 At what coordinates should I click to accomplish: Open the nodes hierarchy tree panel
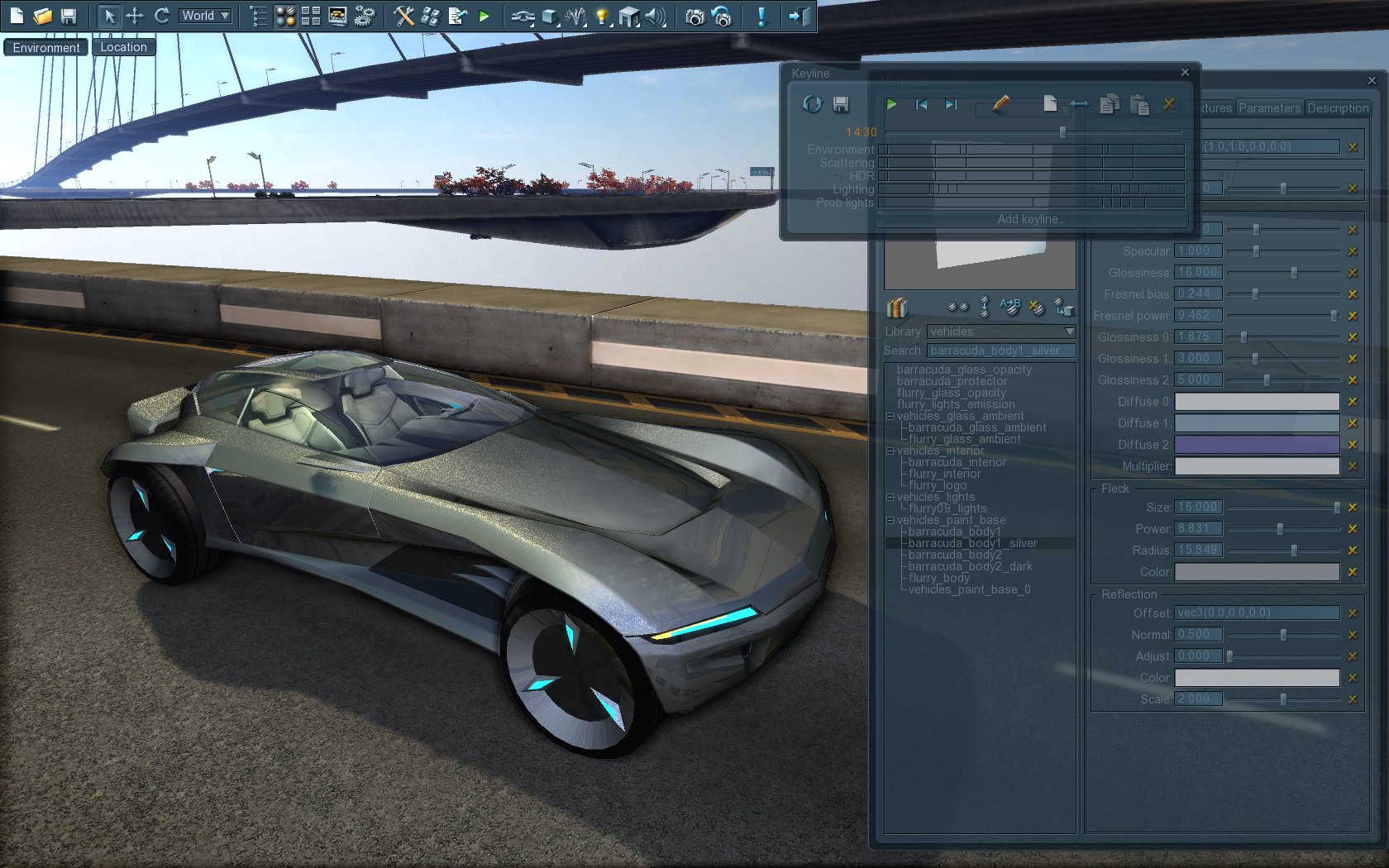pos(259,16)
